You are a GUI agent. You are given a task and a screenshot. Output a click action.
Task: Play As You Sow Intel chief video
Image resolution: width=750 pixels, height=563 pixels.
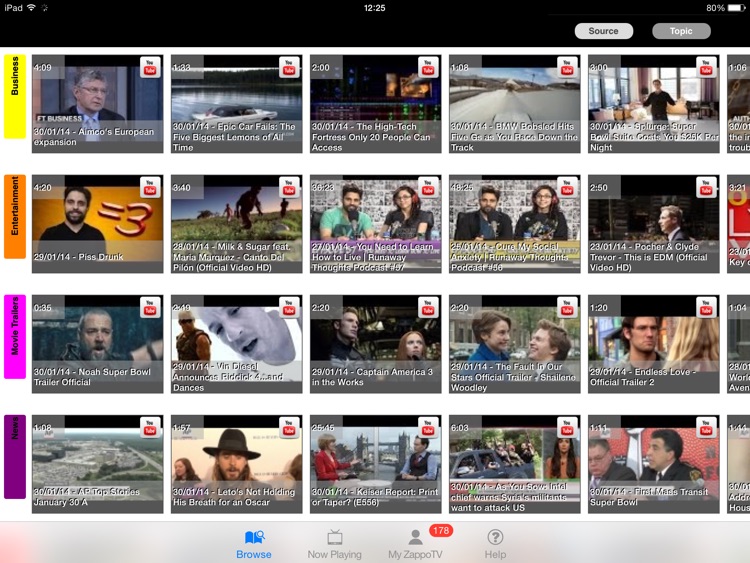(515, 464)
